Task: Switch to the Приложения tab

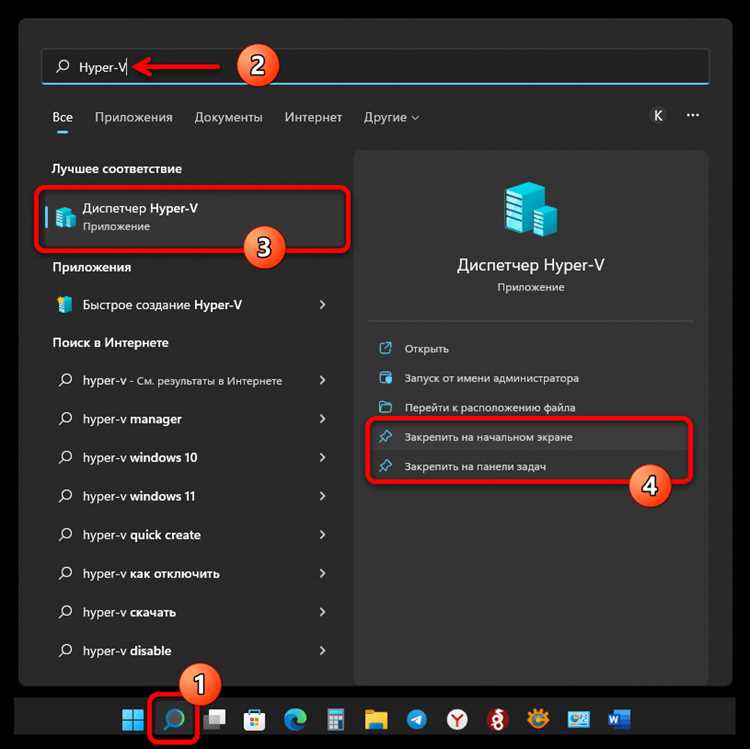Action: pos(133,117)
